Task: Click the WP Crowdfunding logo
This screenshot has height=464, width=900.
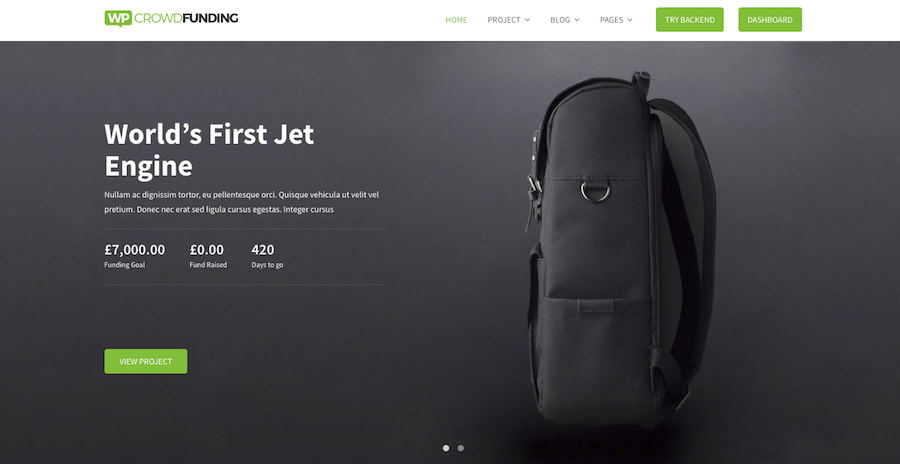Action: click(x=171, y=18)
